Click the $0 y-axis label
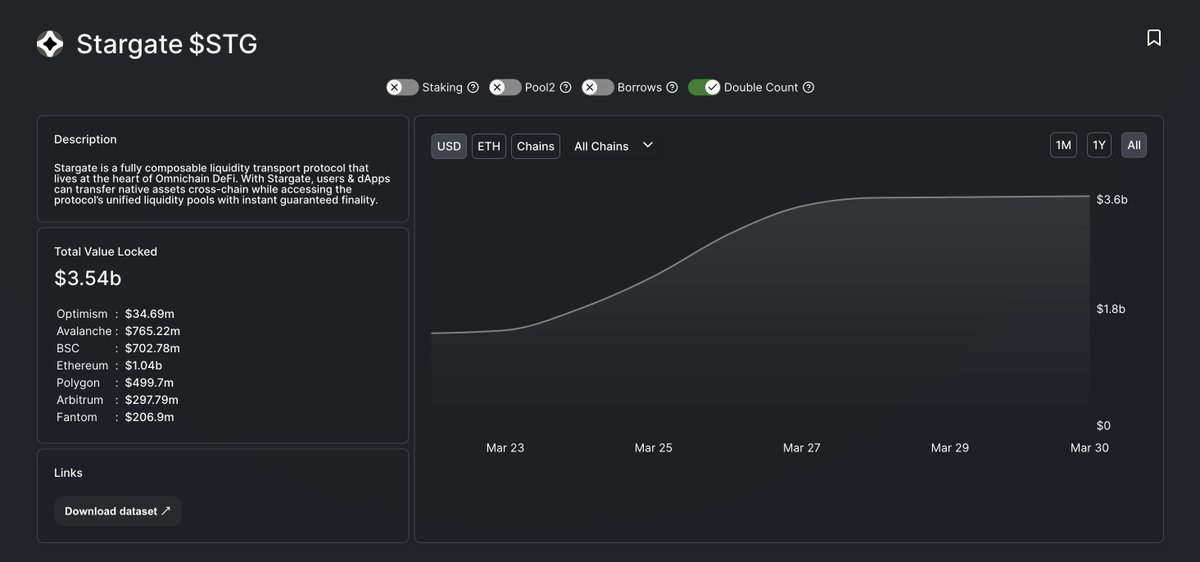 (1104, 426)
